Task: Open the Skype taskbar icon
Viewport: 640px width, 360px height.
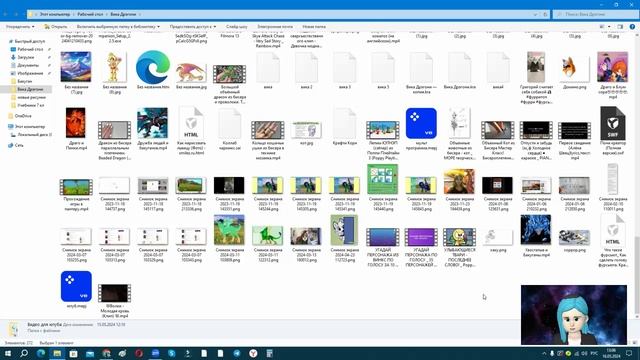Action: coord(171,353)
